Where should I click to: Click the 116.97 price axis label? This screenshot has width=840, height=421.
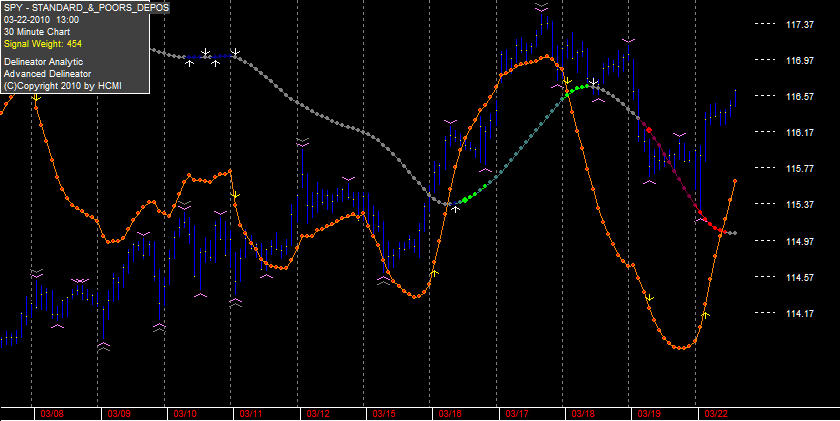(x=799, y=60)
